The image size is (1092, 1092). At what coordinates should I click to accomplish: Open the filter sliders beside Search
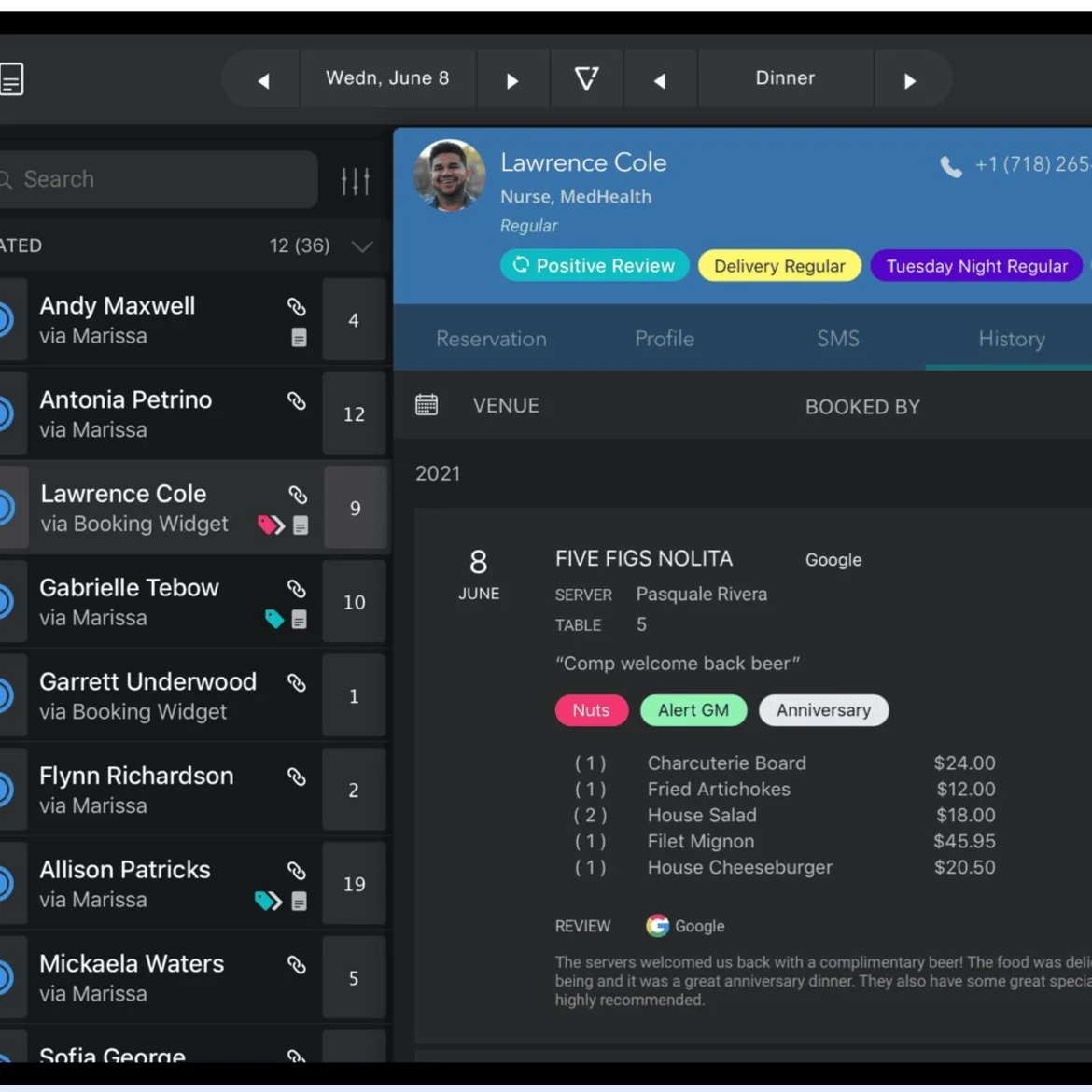click(x=356, y=179)
